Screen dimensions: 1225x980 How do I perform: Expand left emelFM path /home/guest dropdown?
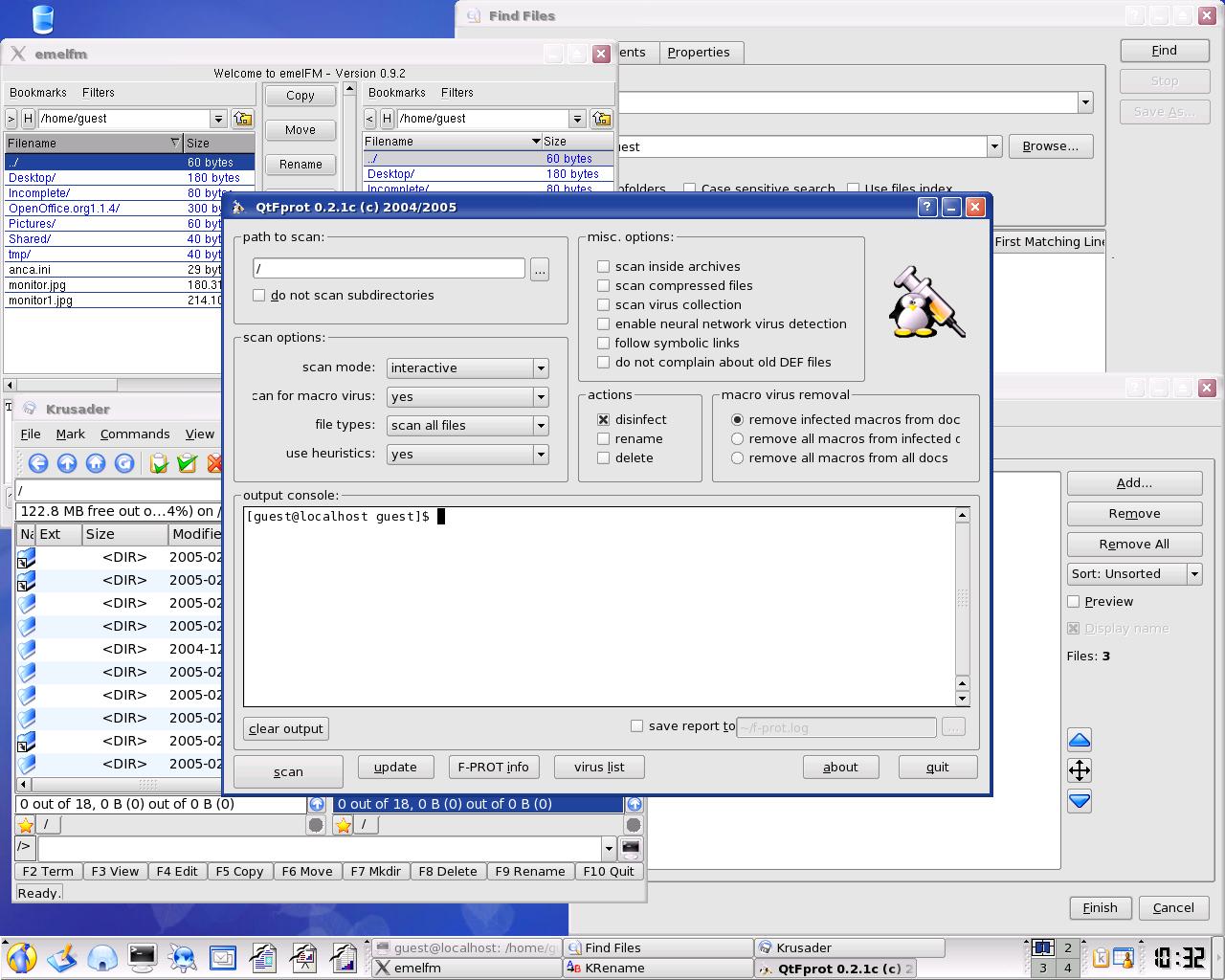(218, 119)
